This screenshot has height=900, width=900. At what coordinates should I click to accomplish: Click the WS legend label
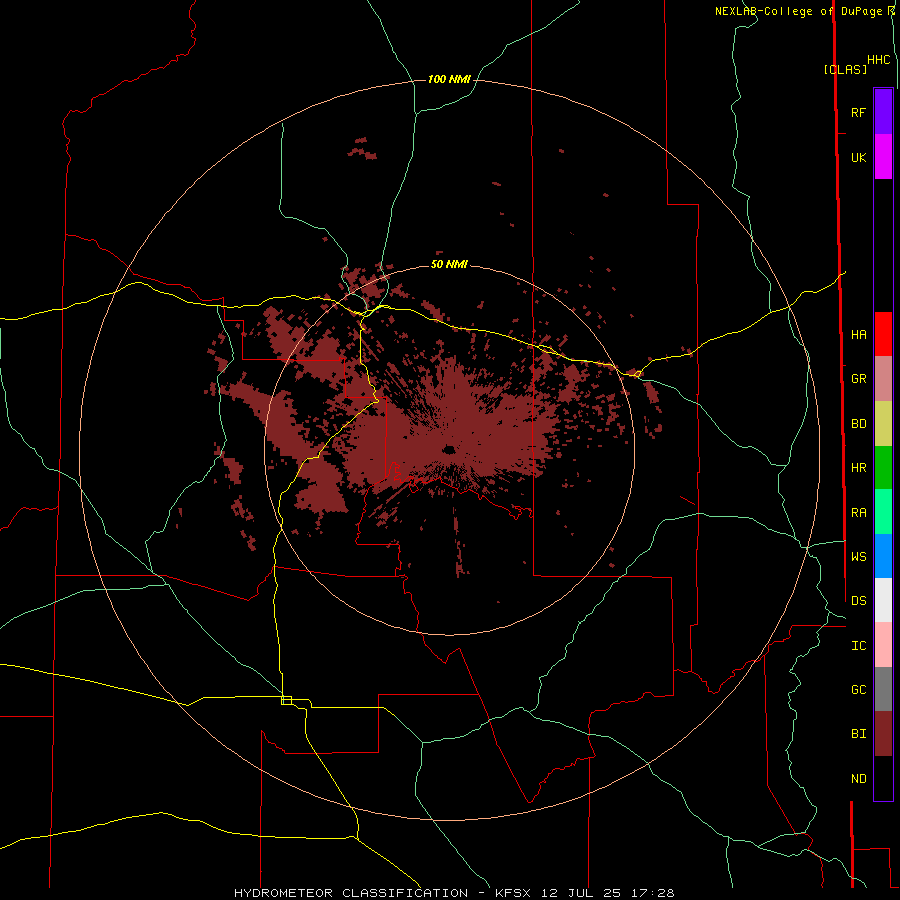(x=858, y=557)
